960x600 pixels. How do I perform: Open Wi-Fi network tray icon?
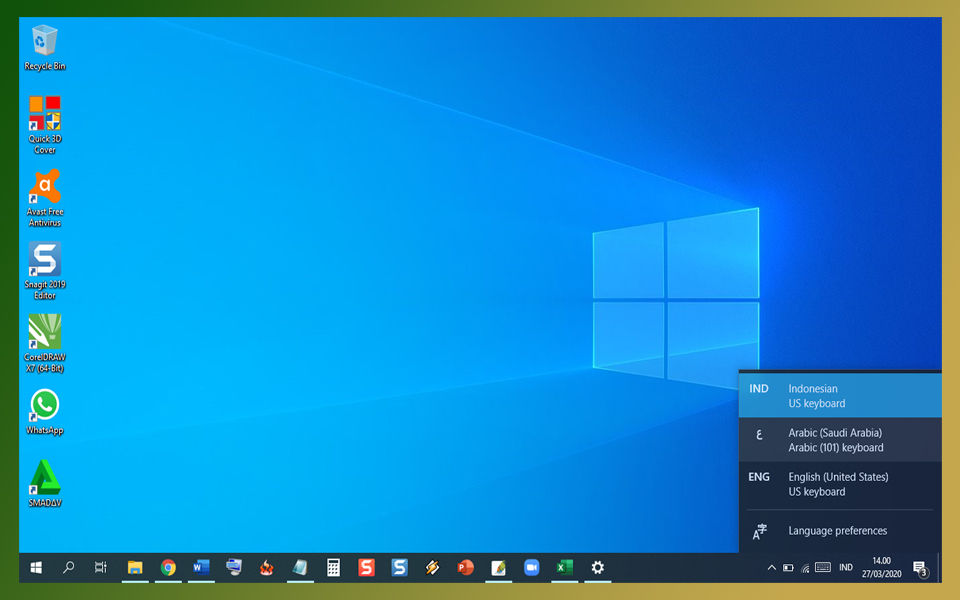click(x=805, y=568)
